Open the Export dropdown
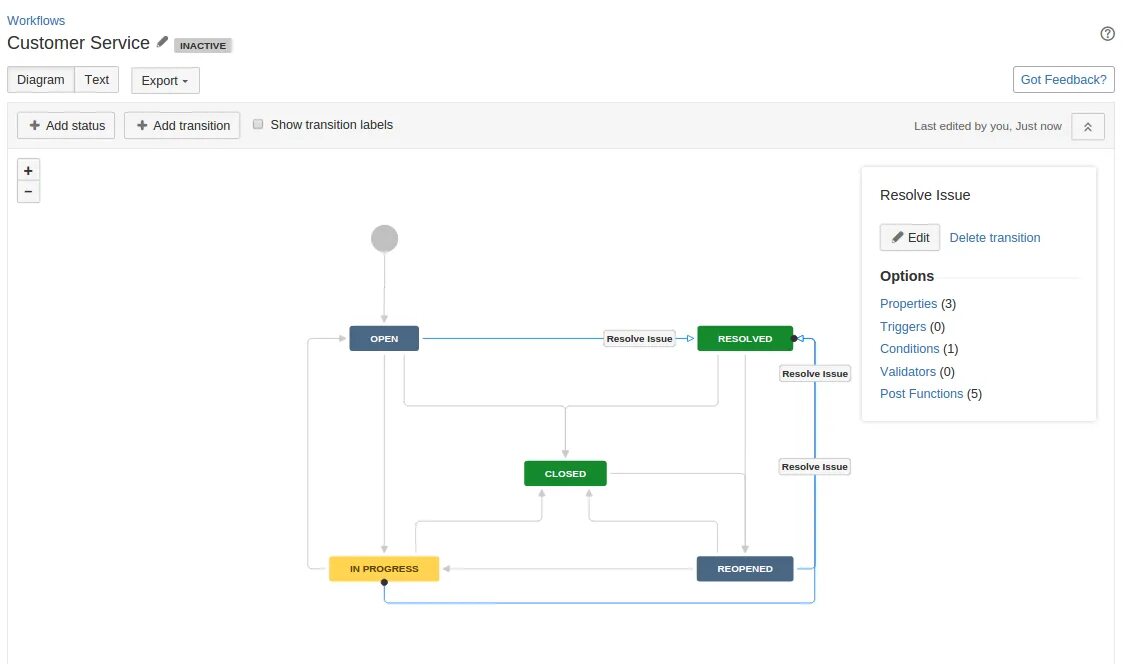Viewport: 1128px width, 664px height. click(165, 81)
